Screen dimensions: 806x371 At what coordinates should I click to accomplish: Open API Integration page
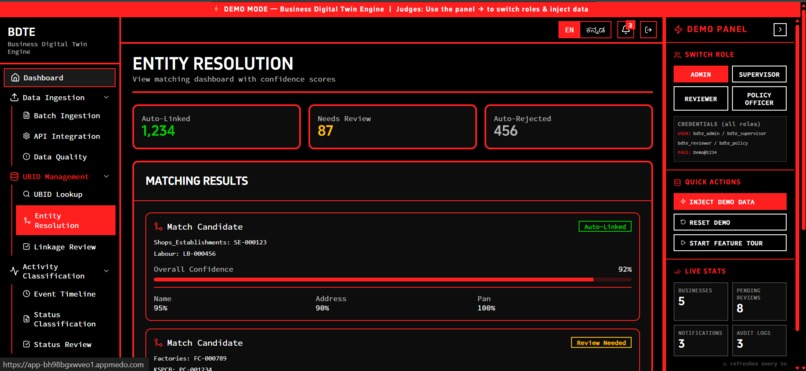(x=66, y=136)
